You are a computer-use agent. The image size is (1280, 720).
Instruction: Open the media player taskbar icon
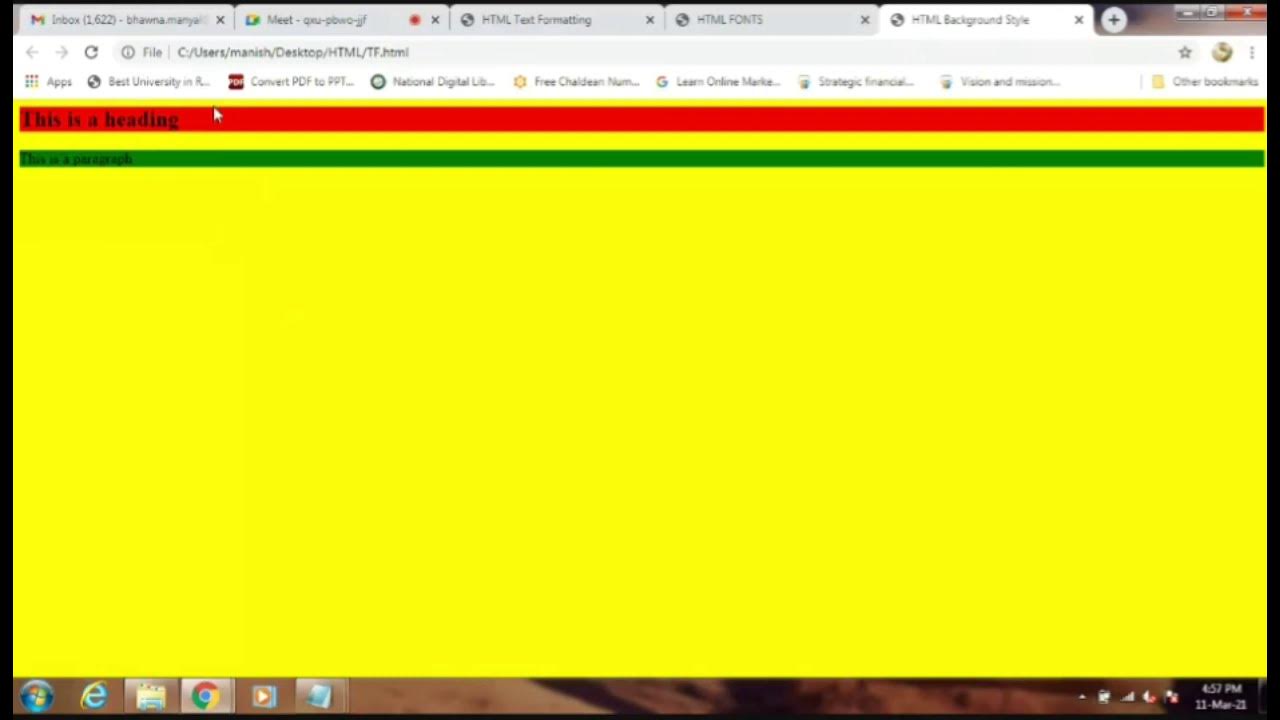tap(263, 696)
